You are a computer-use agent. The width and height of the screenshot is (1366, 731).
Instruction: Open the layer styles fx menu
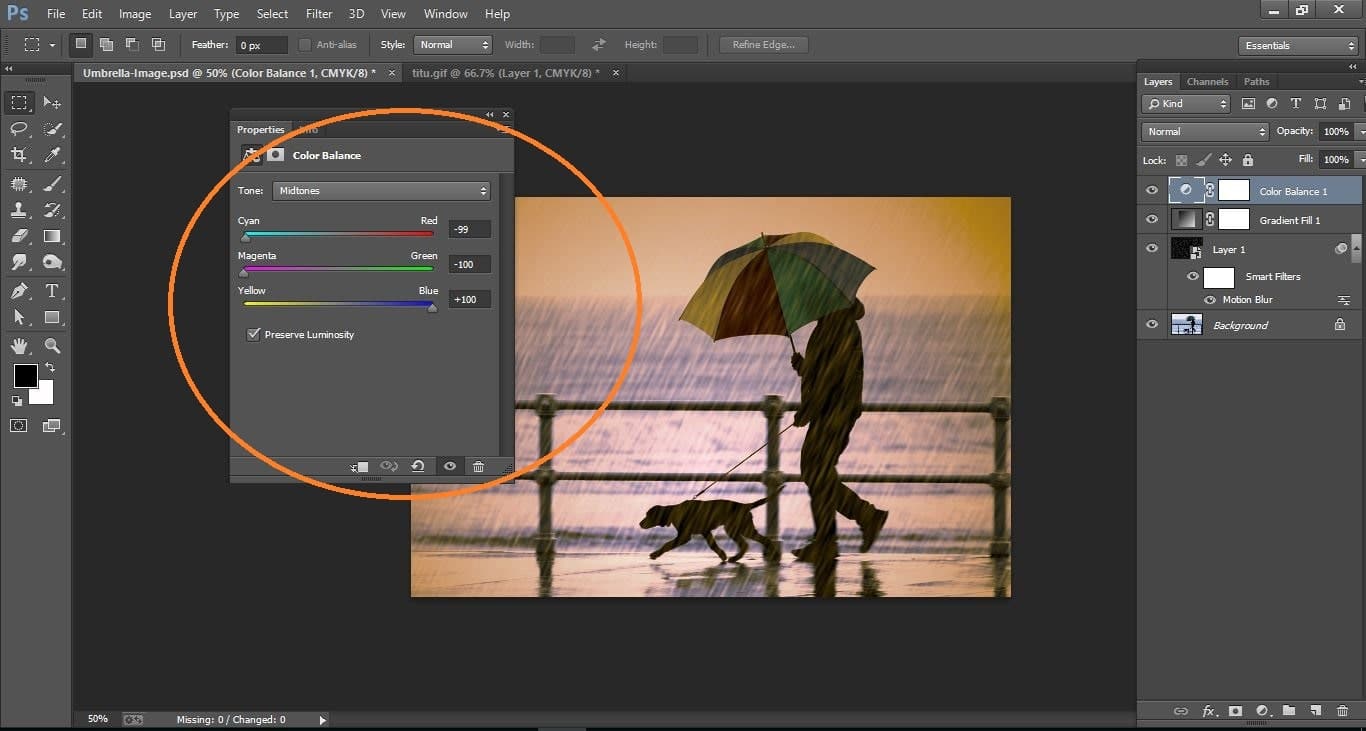(1210, 711)
